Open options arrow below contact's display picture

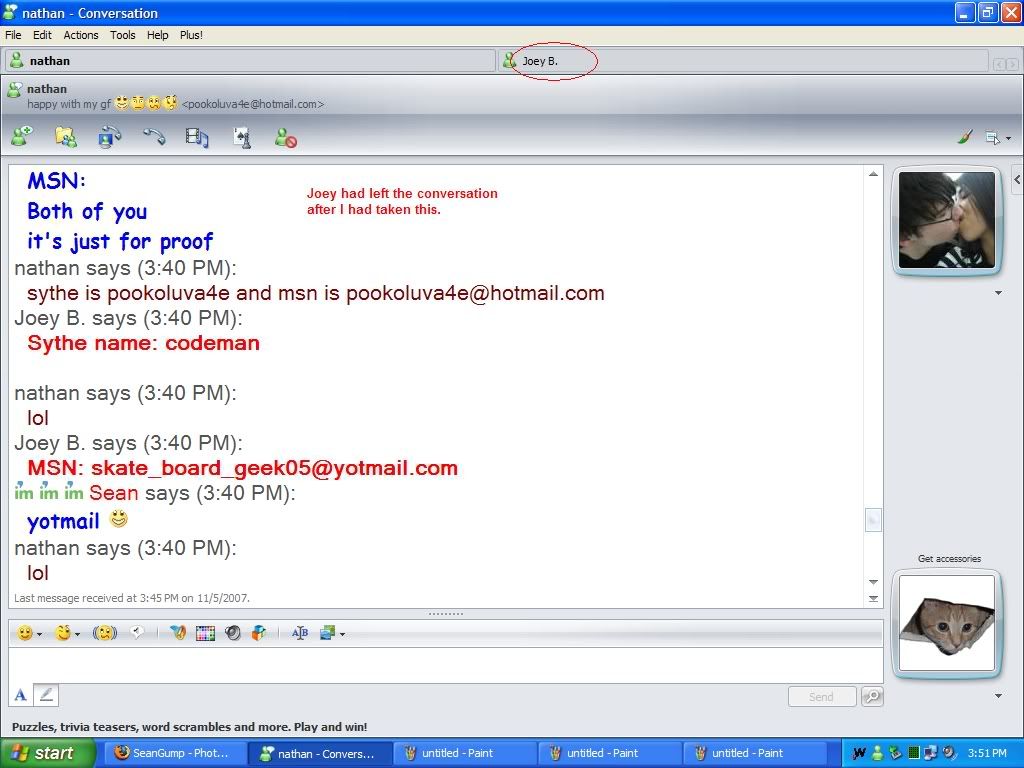(x=998, y=293)
